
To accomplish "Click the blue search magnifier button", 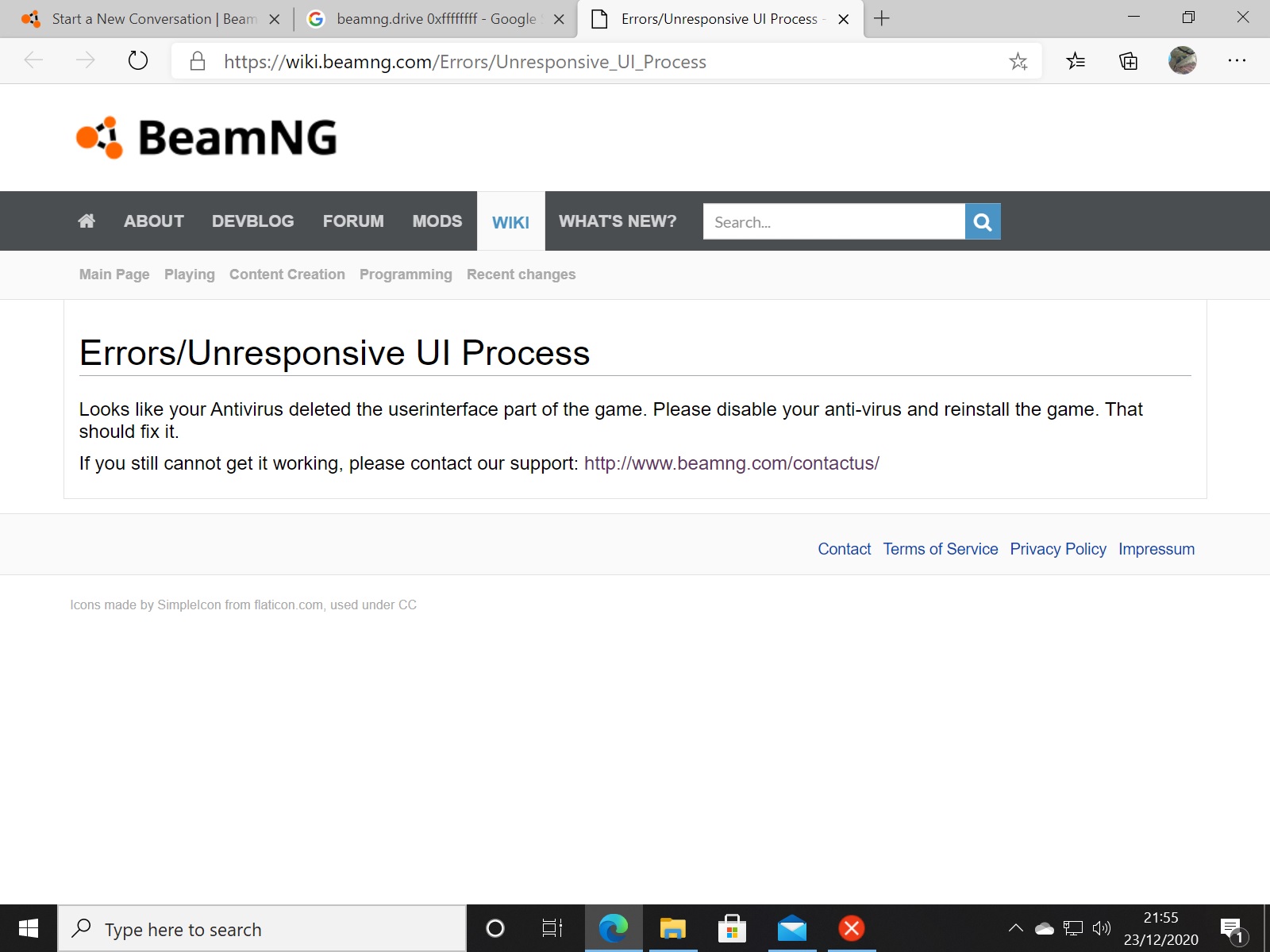I will tap(983, 221).
